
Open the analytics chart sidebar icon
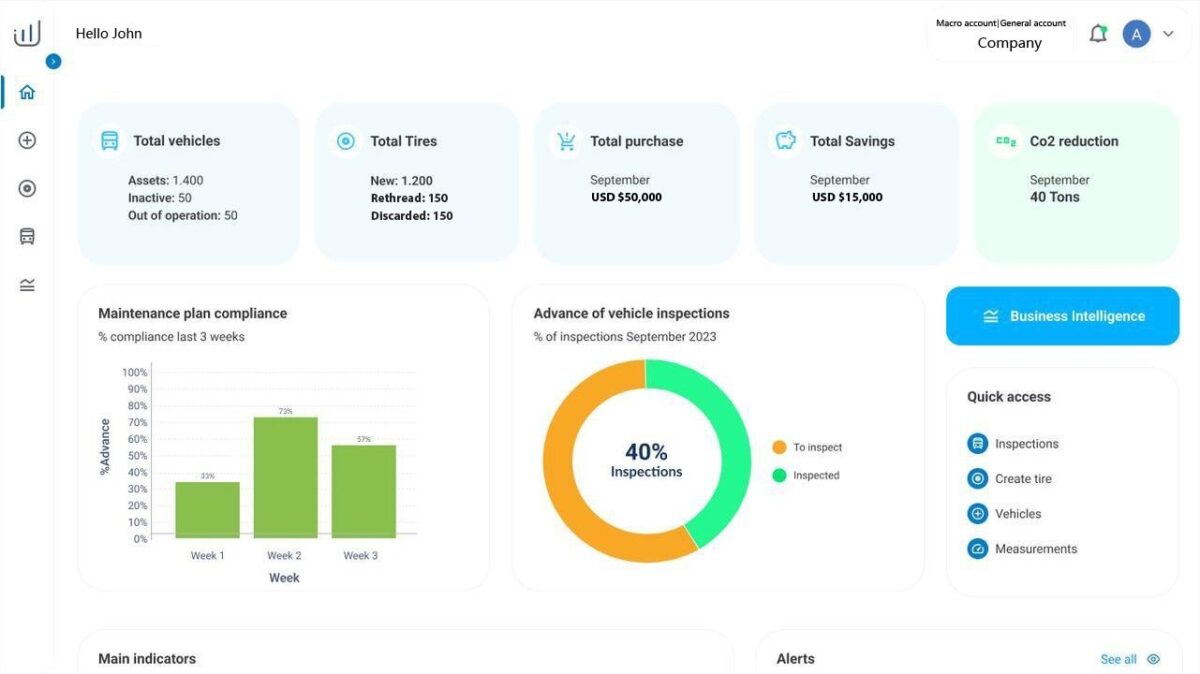[x=27, y=285]
